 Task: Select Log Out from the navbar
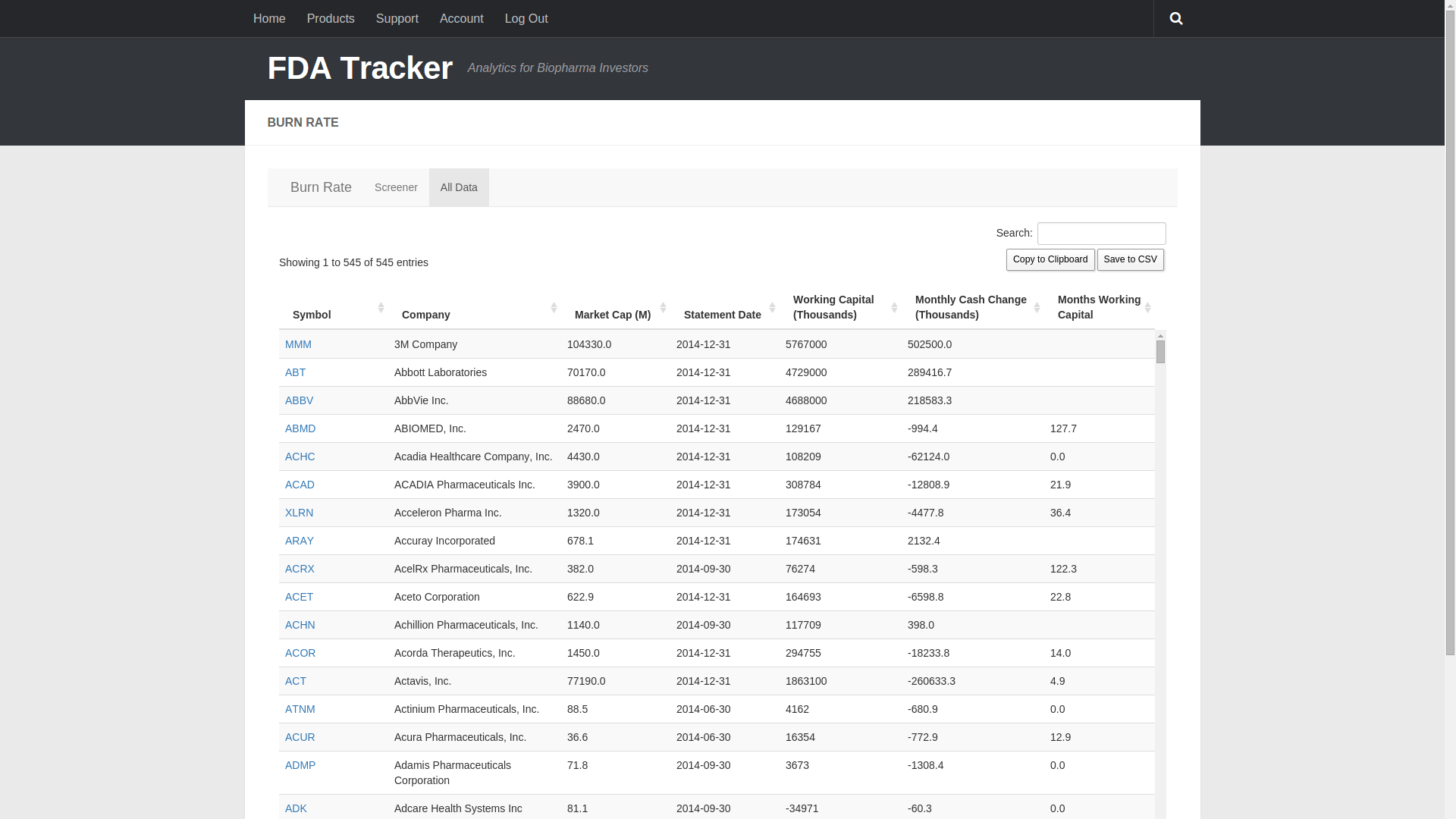pyautogui.click(x=526, y=18)
